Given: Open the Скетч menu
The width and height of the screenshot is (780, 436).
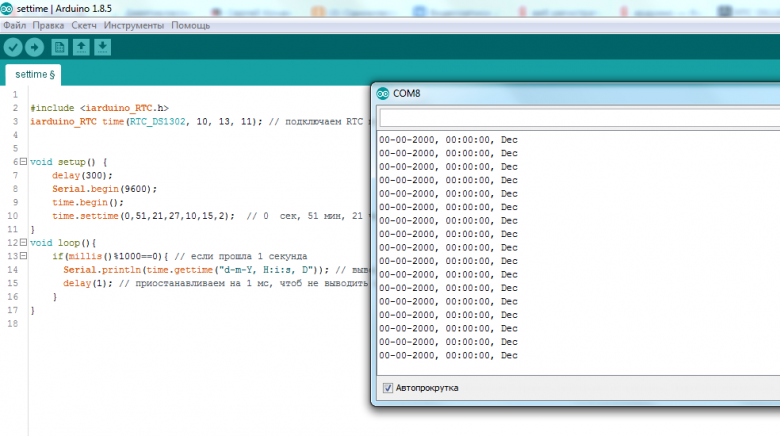Looking at the screenshot, I should 84,25.
